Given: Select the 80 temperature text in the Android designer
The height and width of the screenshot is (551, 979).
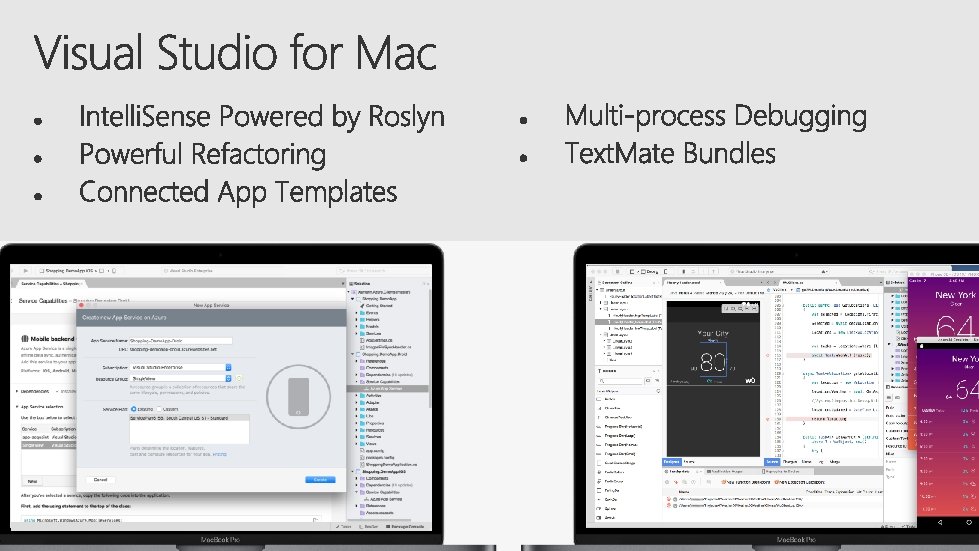Looking at the screenshot, I should [712, 363].
